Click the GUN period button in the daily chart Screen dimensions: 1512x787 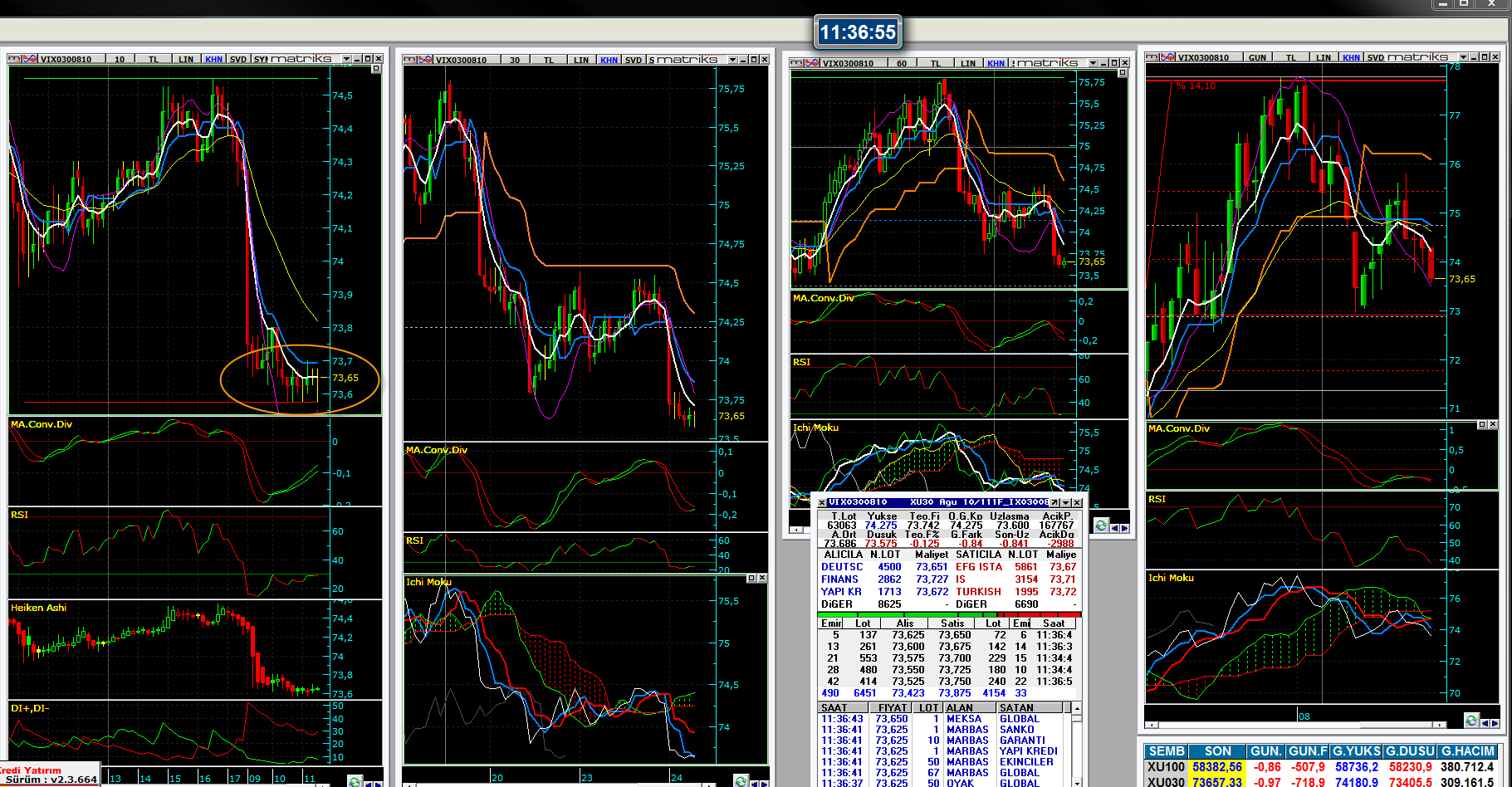[x=1257, y=57]
